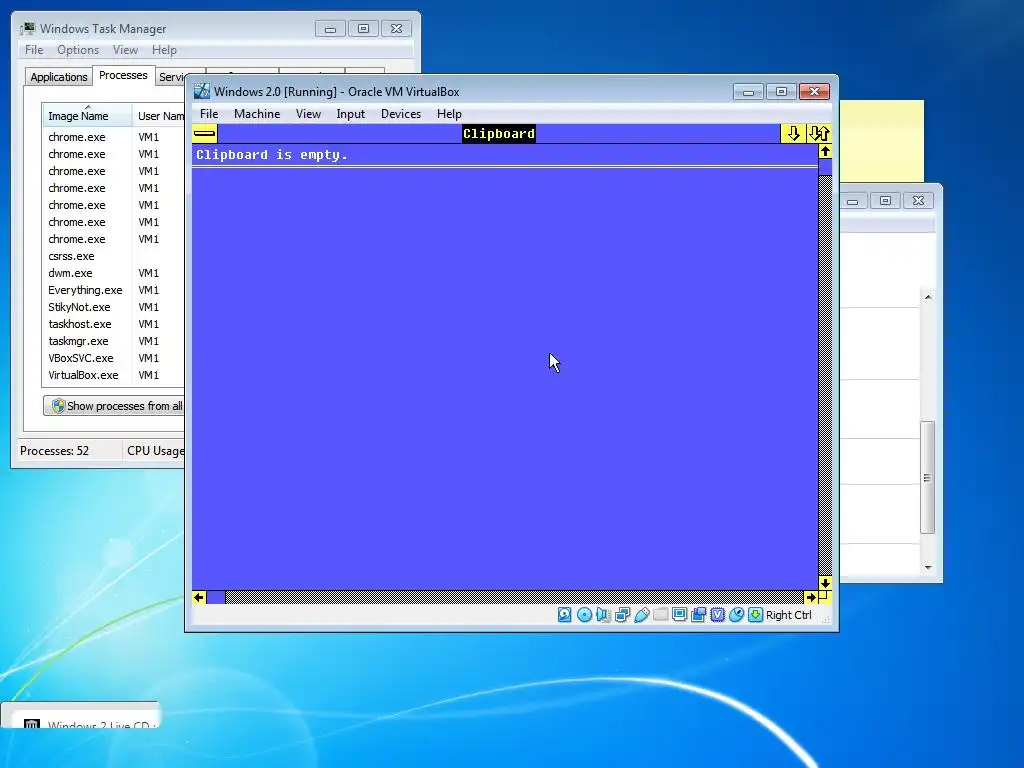Screen dimensions: 1024x768
Task: Open the Input menu
Action: [x=351, y=114]
